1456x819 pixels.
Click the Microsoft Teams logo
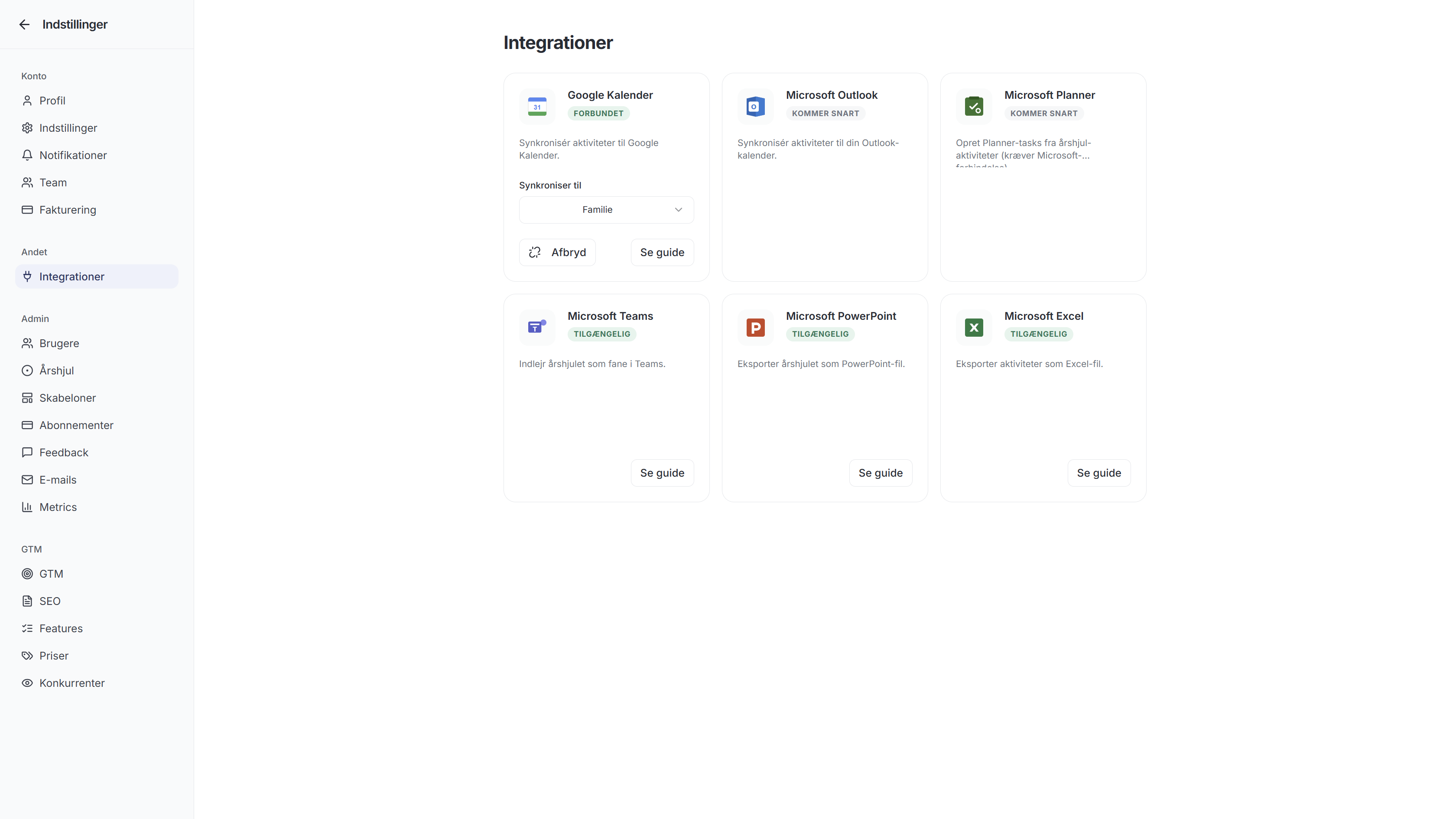coord(537,327)
